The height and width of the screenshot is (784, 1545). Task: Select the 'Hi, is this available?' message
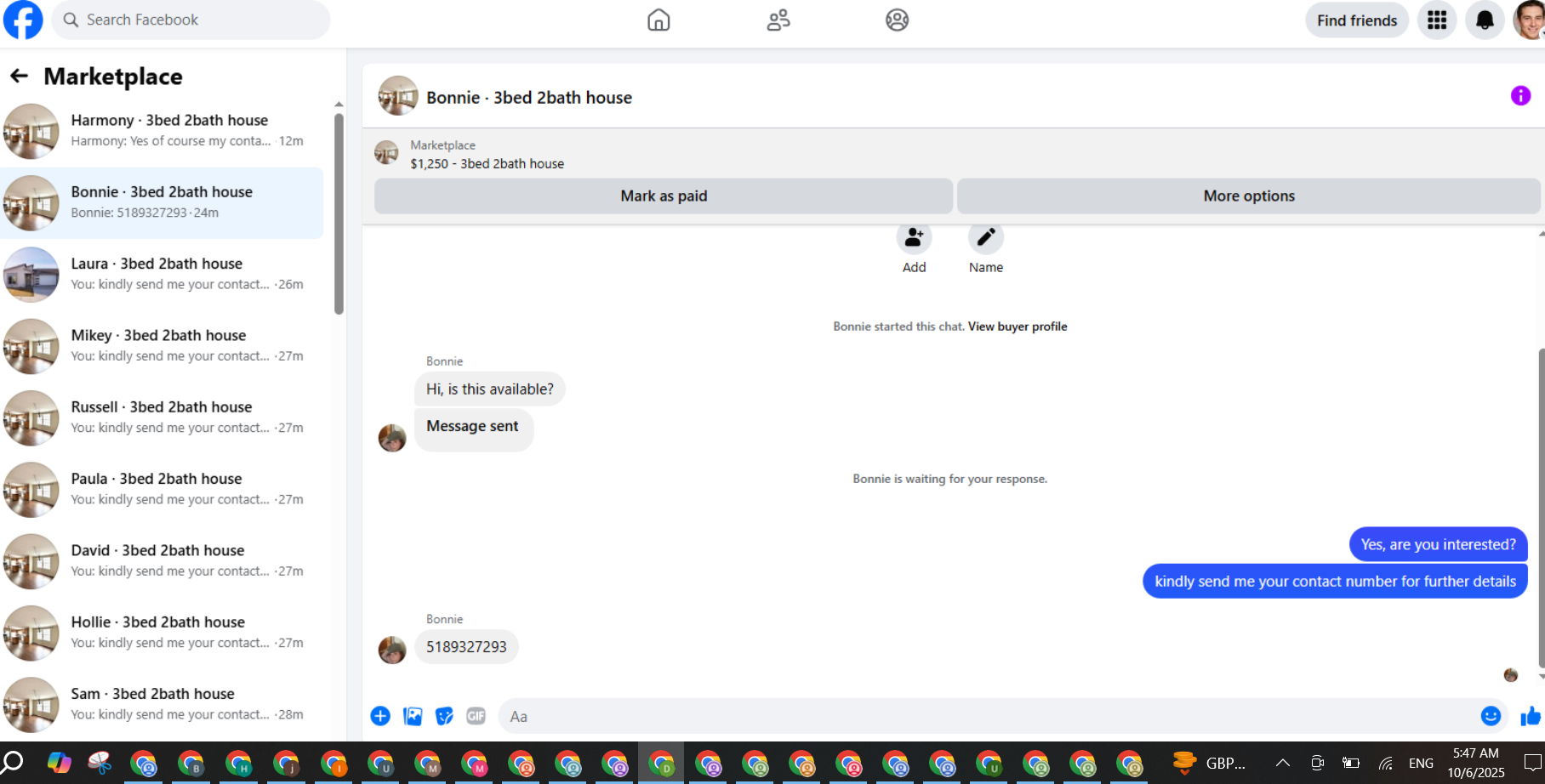click(490, 389)
